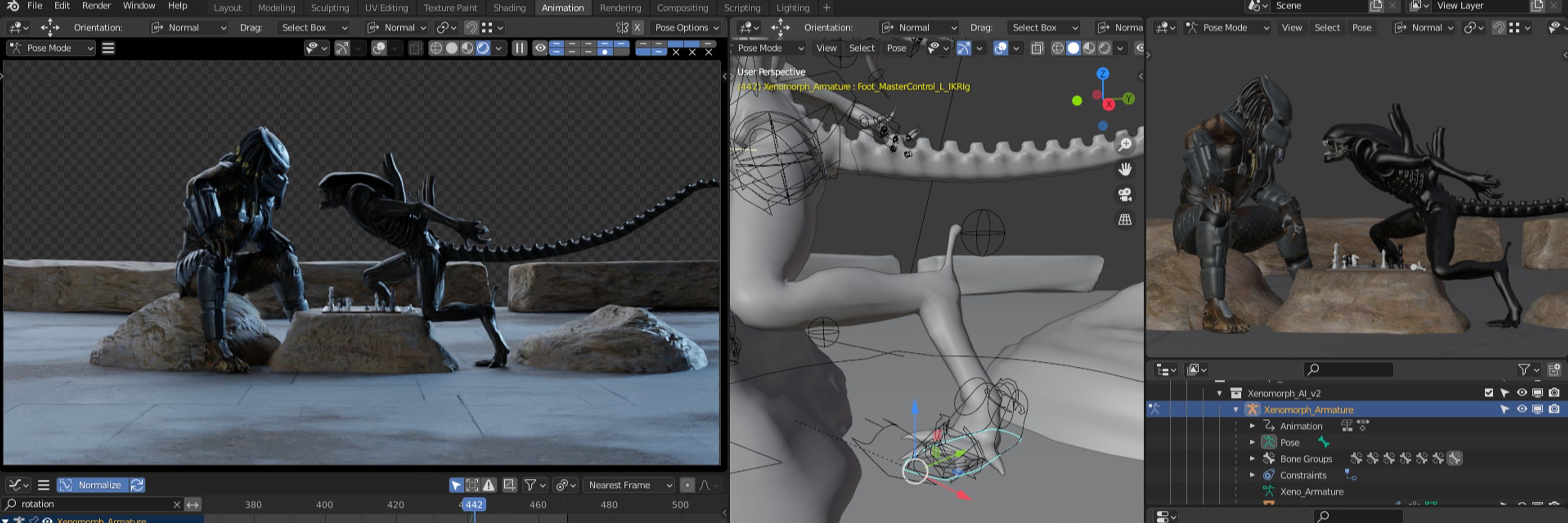The width and height of the screenshot is (1568, 523).
Task: Click the arrow select icon in graph editor header
Action: 456,485
